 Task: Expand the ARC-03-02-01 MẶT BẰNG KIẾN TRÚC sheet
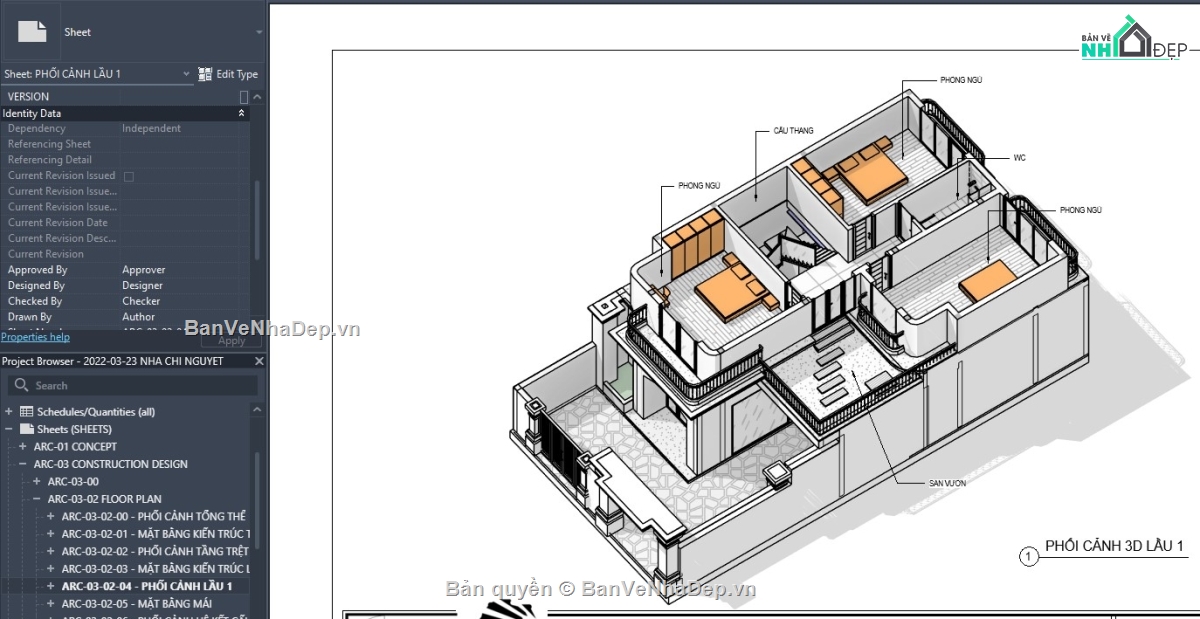pyautogui.click(x=51, y=534)
